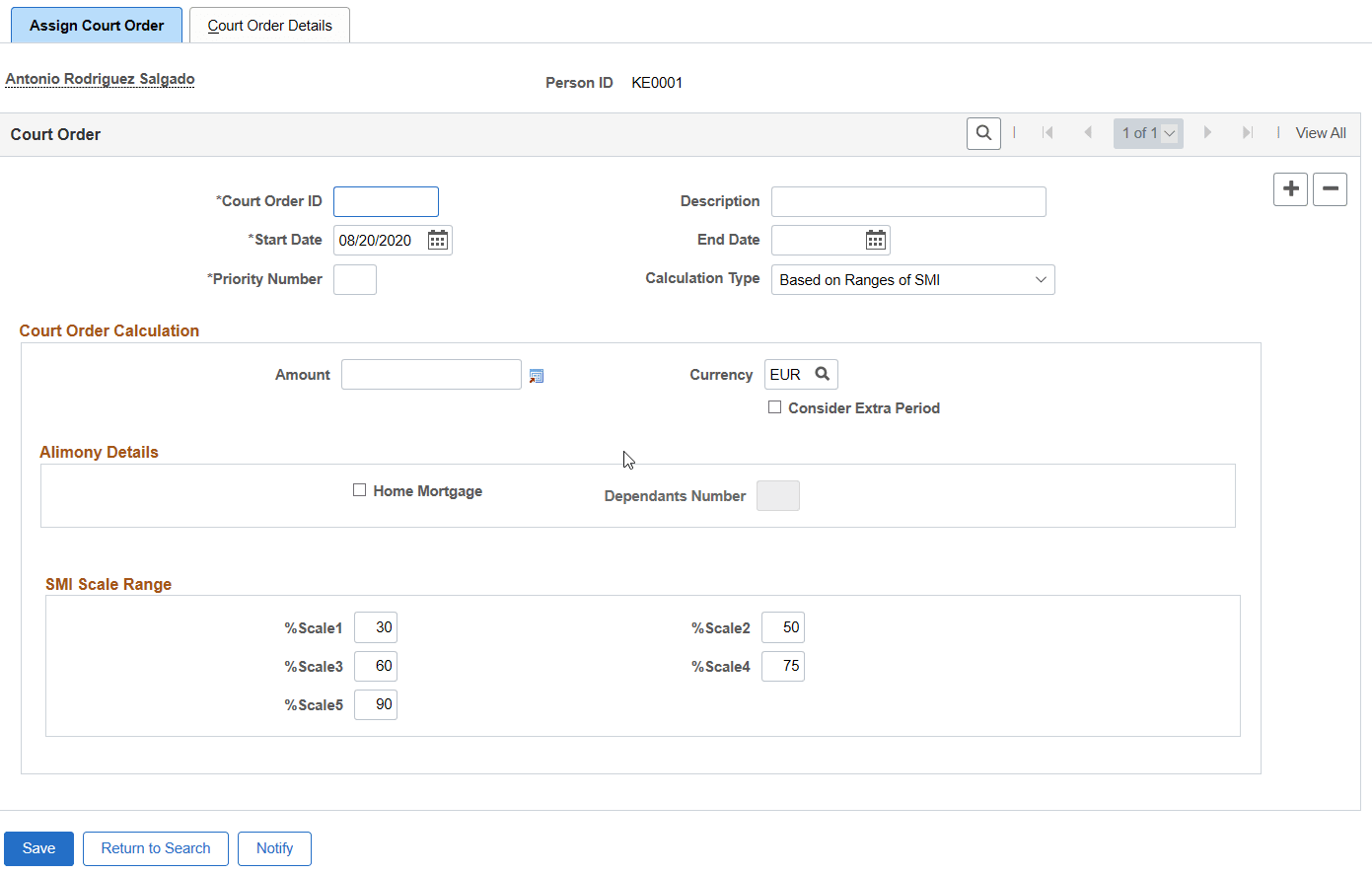Open the calculator next to Amount
Image resolution: width=1372 pixels, height=874 pixels.
[536, 375]
